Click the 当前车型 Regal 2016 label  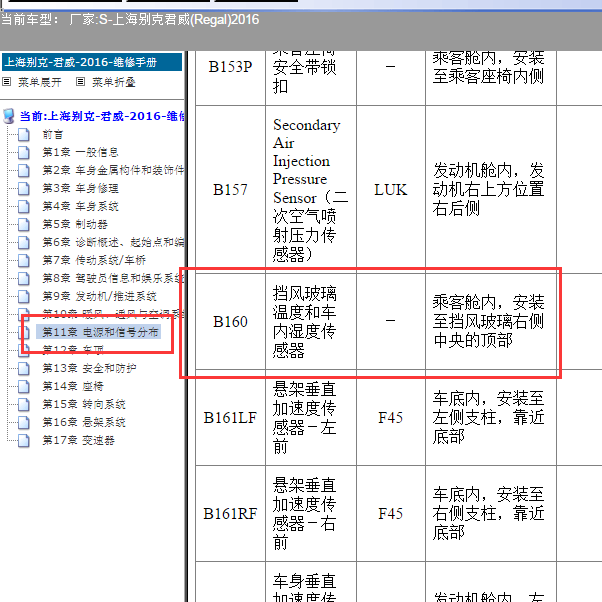(130, 19)
